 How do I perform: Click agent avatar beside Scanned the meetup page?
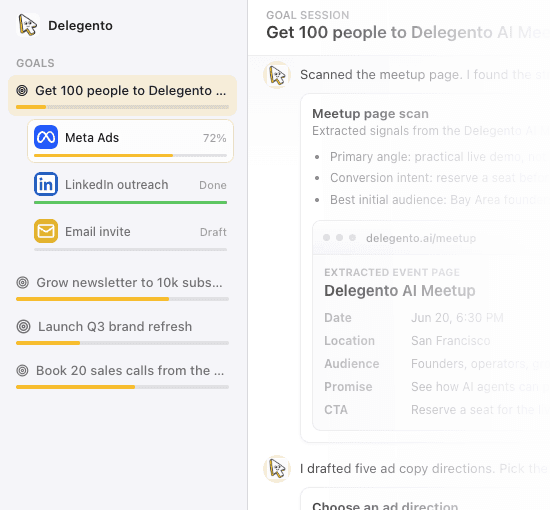pyautogui.click(x=277, y=75)
